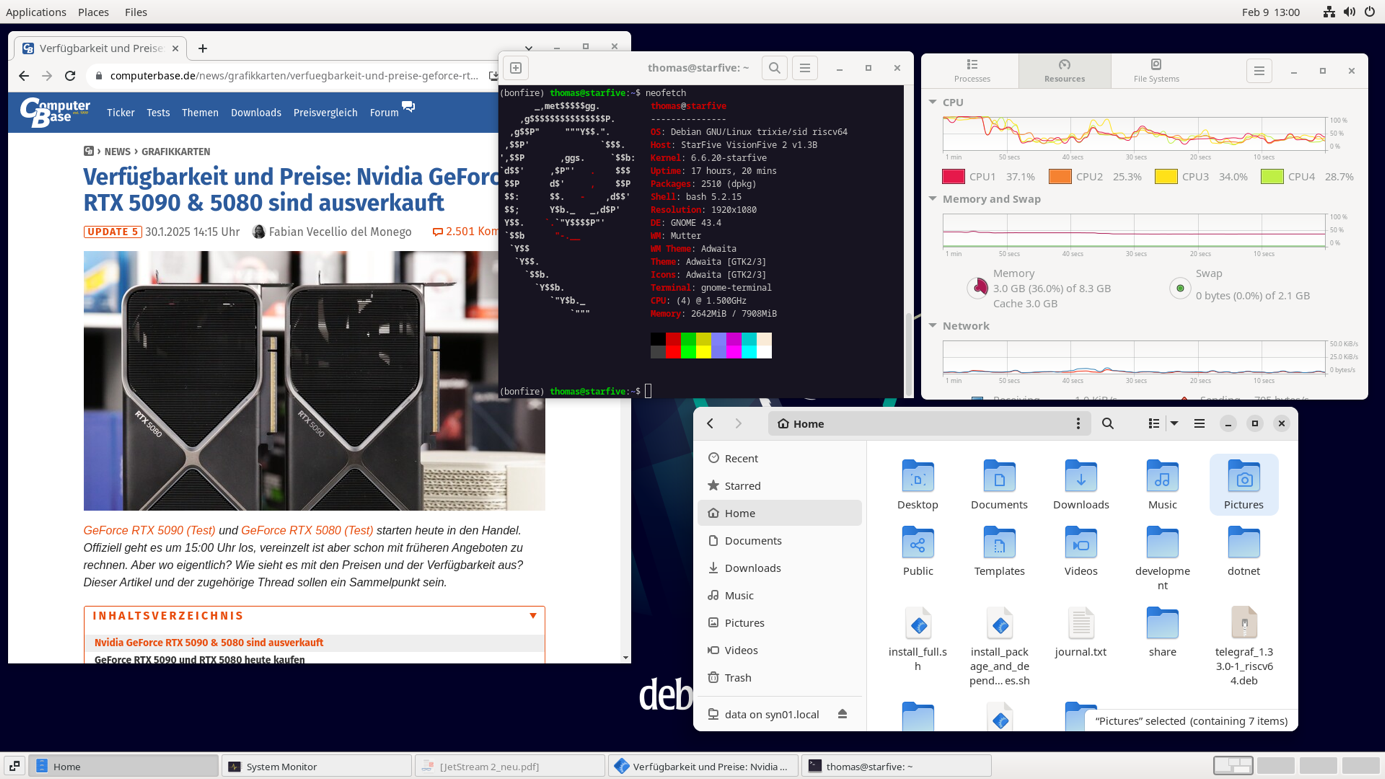Open the Videos folder icon in grid

[x=1081, y=543]
